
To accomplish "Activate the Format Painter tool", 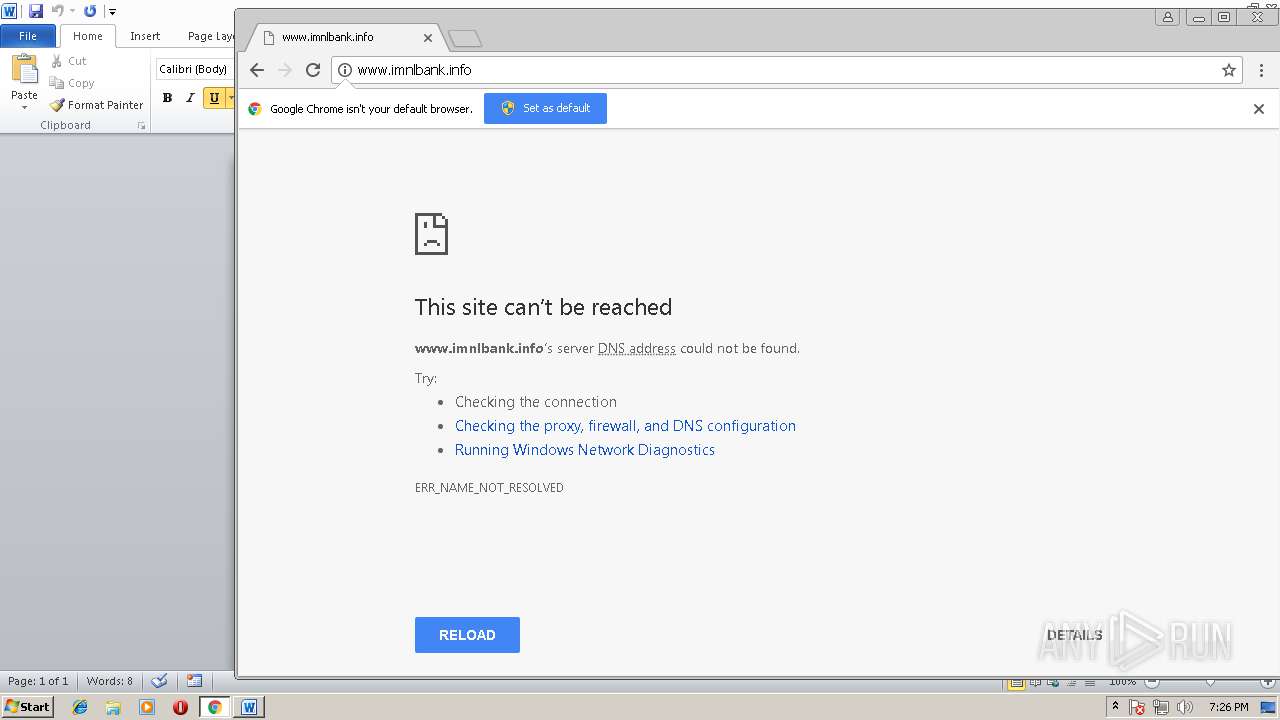I will click(x=97, y=105).
